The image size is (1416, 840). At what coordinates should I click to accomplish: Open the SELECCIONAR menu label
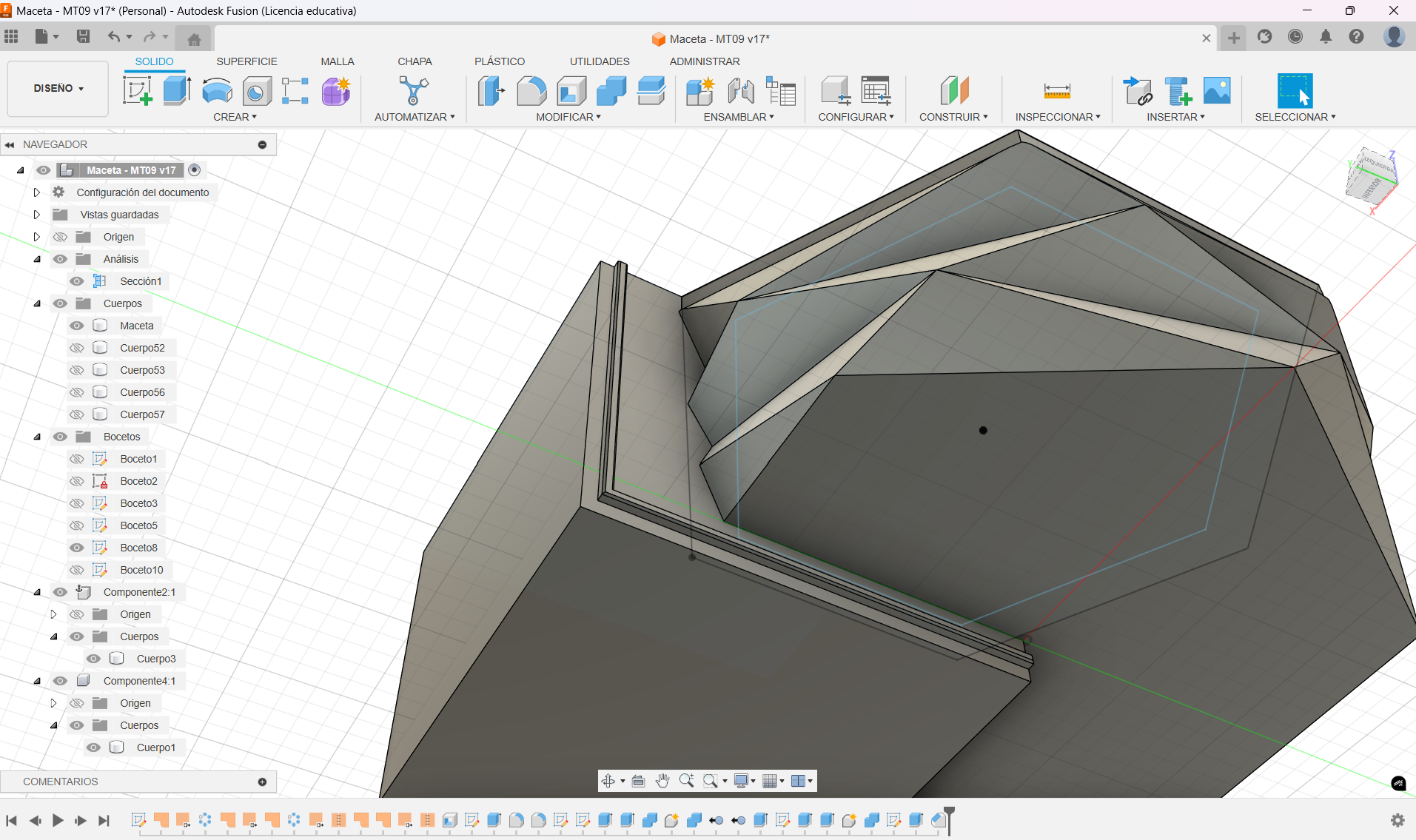pyautogui.click(x=1295, y=117)
